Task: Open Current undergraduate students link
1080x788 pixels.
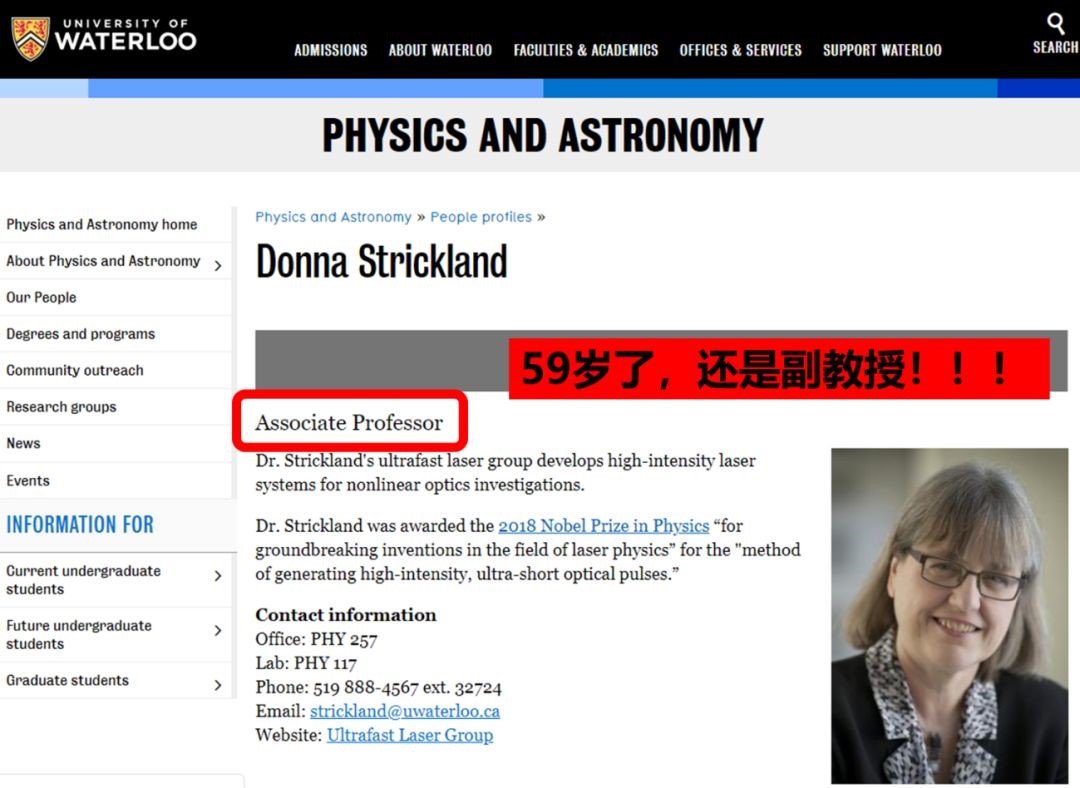Action: 83,580
